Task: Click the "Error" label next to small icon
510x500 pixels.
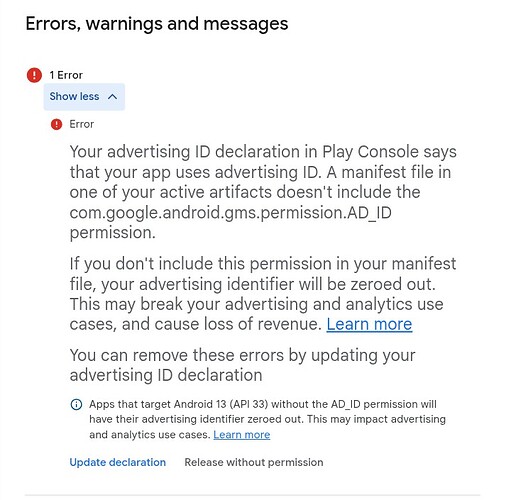Action: coord(82,124)
